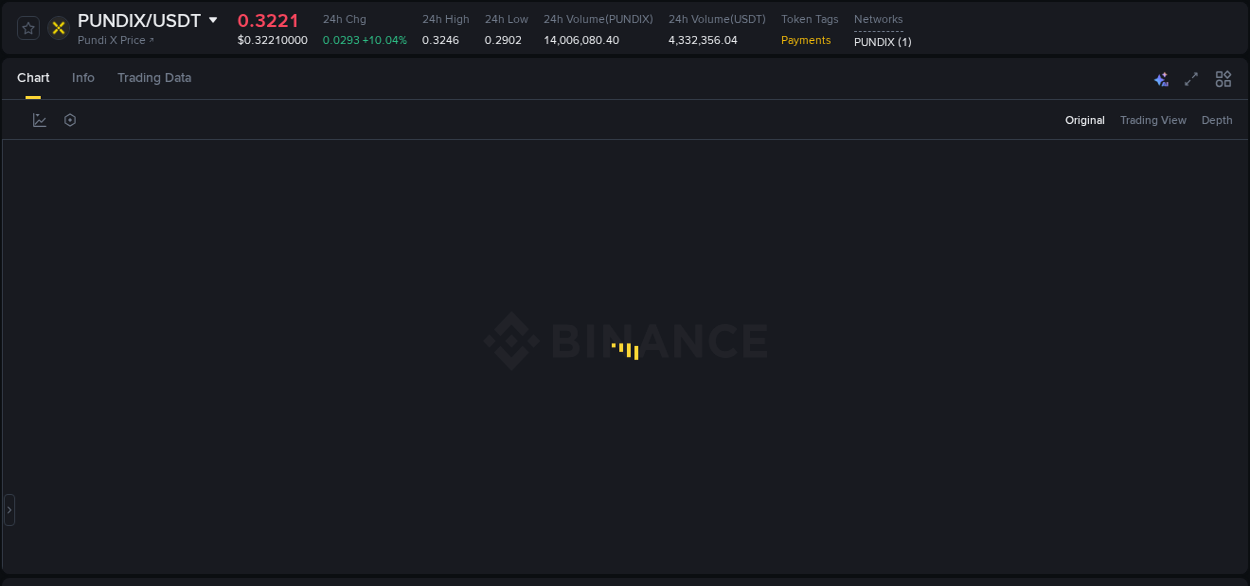
Task: Open chart settings via hexagon icon
Action: pos(69,119)
